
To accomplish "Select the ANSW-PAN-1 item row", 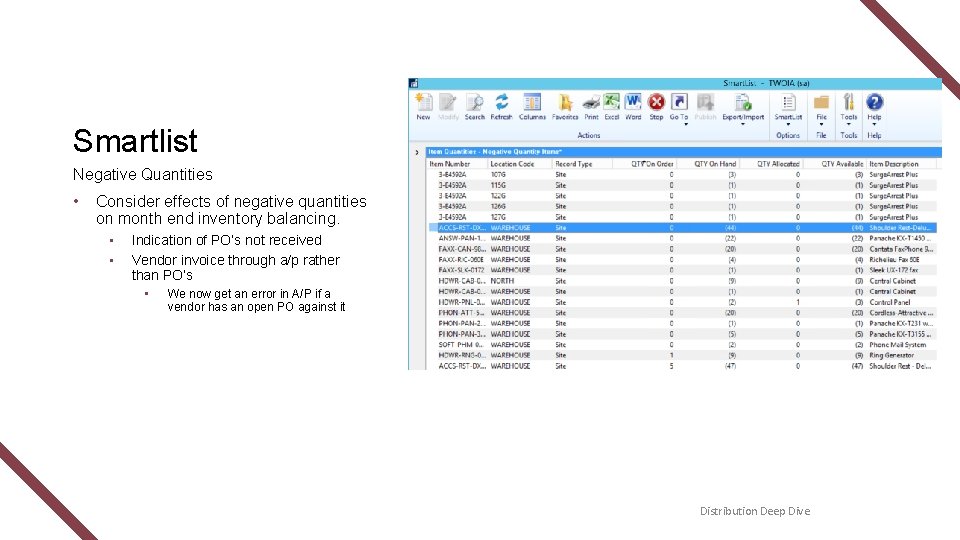I will [682, 238].
